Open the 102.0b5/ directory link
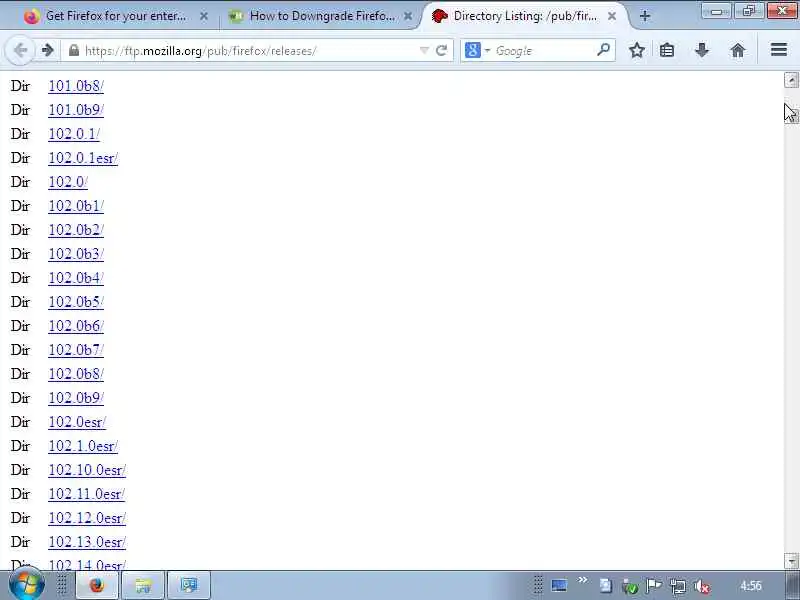The height and width of the screenshot is (600, 800). coord(76,302)
